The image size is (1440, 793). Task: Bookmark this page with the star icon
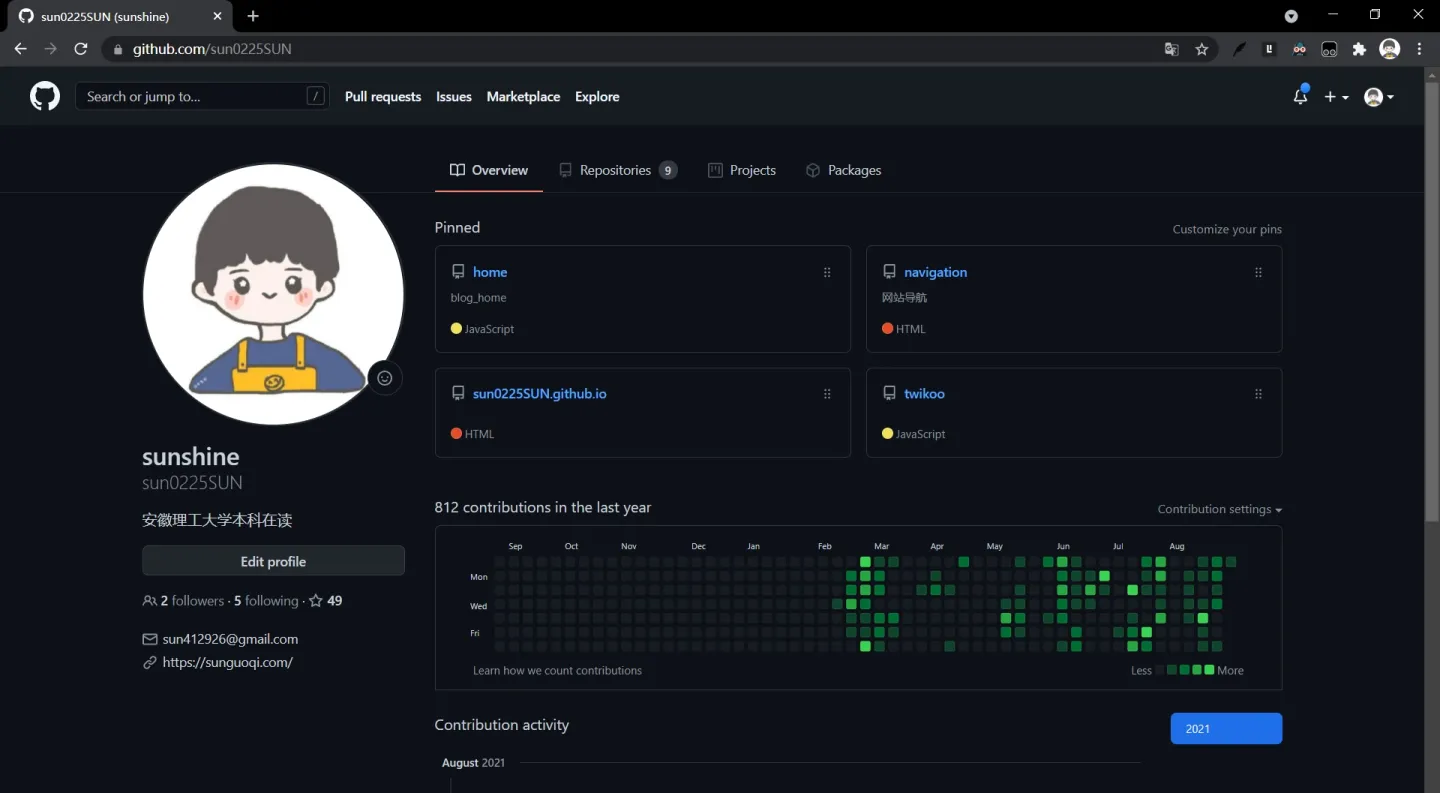point(1202,49)
